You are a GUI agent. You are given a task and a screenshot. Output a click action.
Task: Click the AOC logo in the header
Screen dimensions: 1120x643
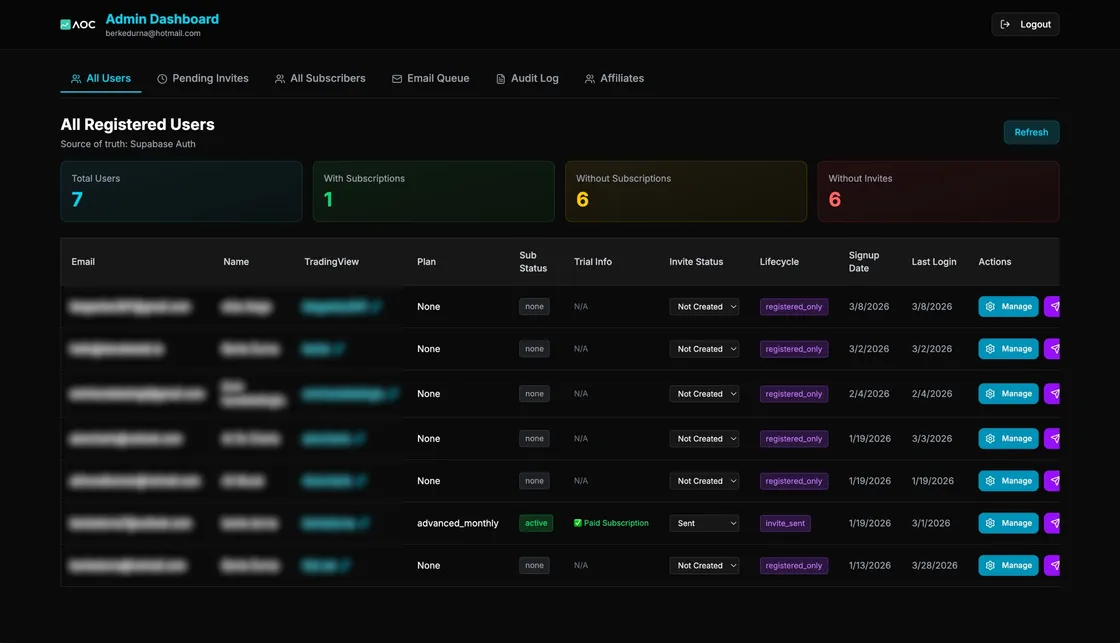(x=78, y=24)
